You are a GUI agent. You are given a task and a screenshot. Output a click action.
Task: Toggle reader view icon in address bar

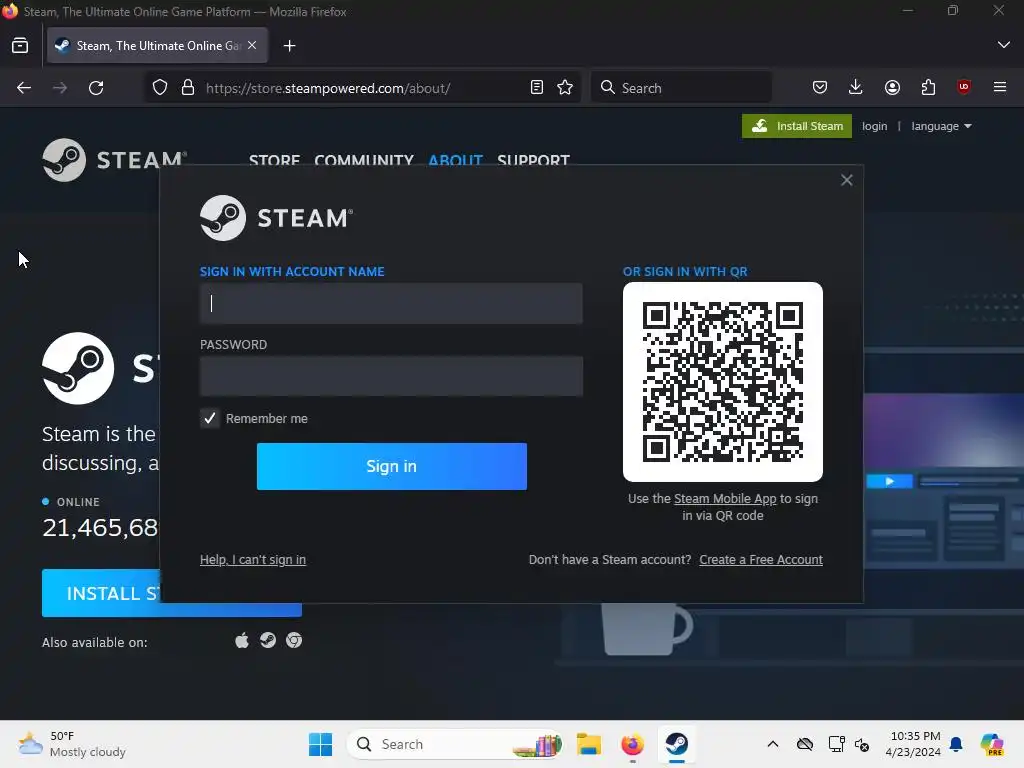click(x=537, y=88)
